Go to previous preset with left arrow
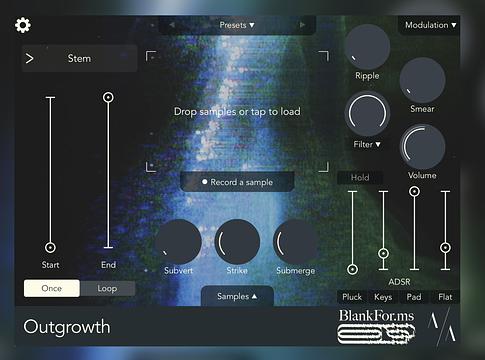The width and height of the screenshot is (485, 360). coord(171,25)
